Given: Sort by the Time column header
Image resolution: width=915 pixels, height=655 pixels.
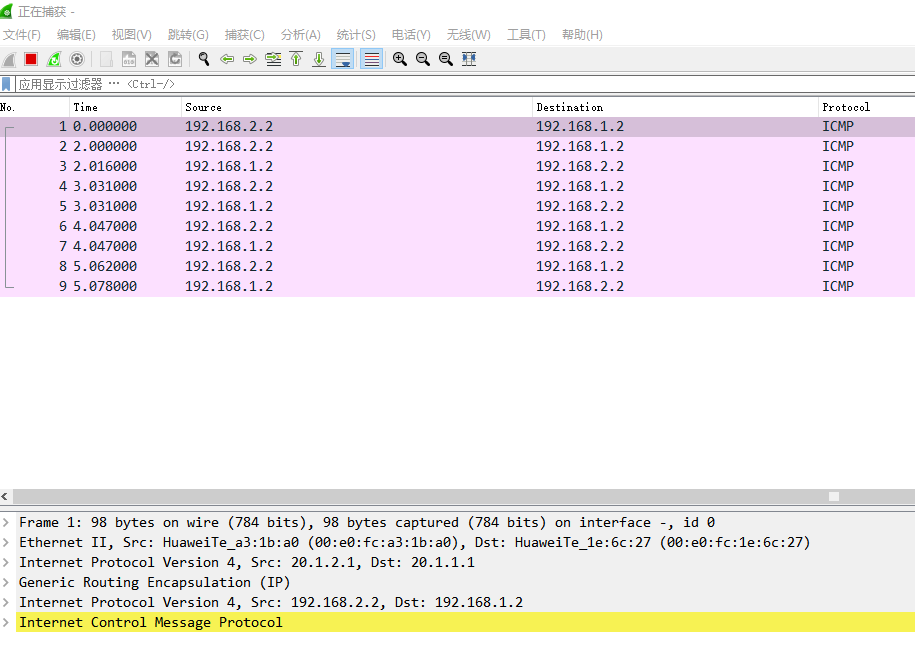Looking at the screenshot, I should (125, 107).
